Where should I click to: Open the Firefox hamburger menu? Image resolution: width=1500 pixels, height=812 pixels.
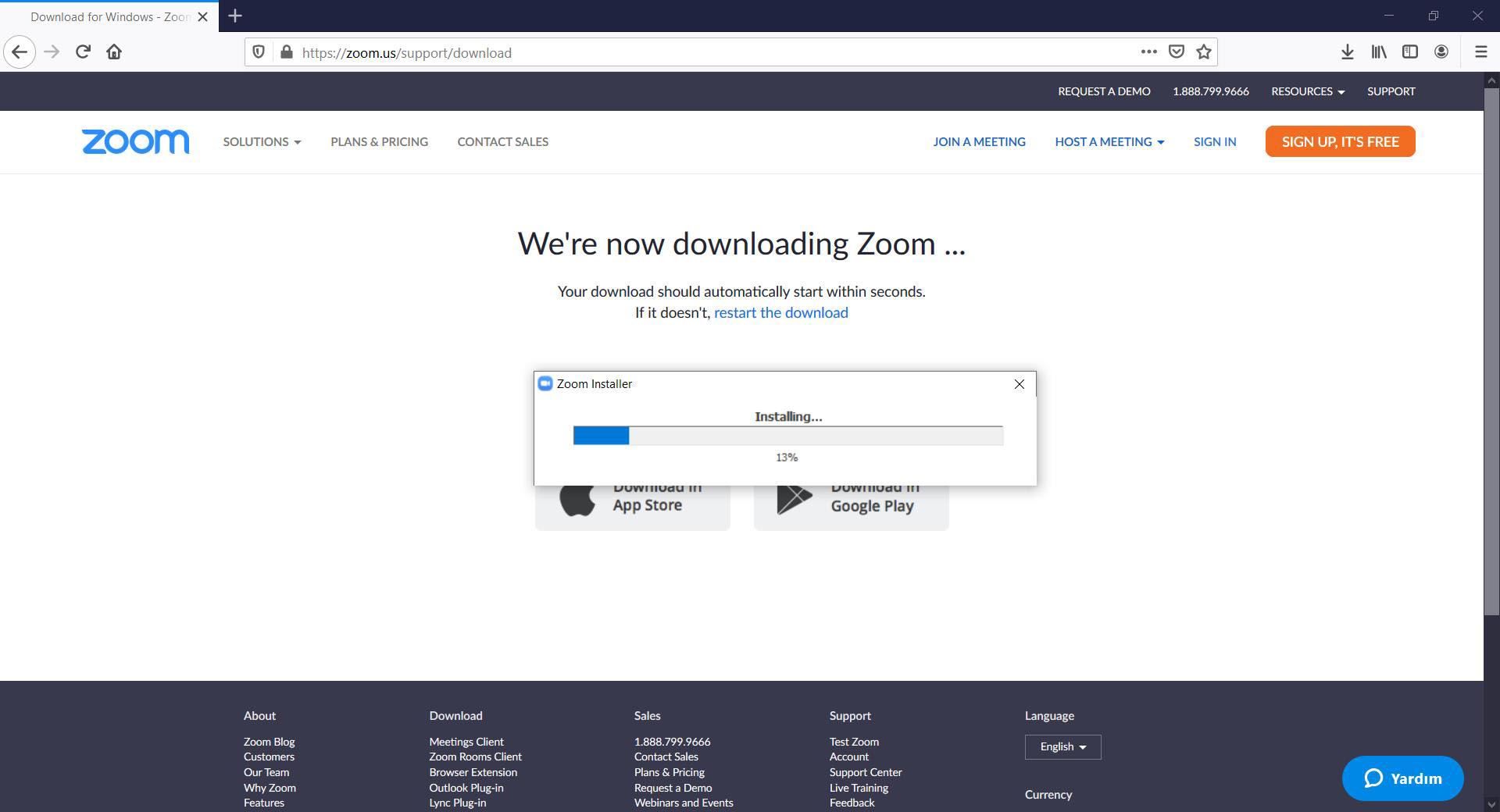coord(1480,52)
